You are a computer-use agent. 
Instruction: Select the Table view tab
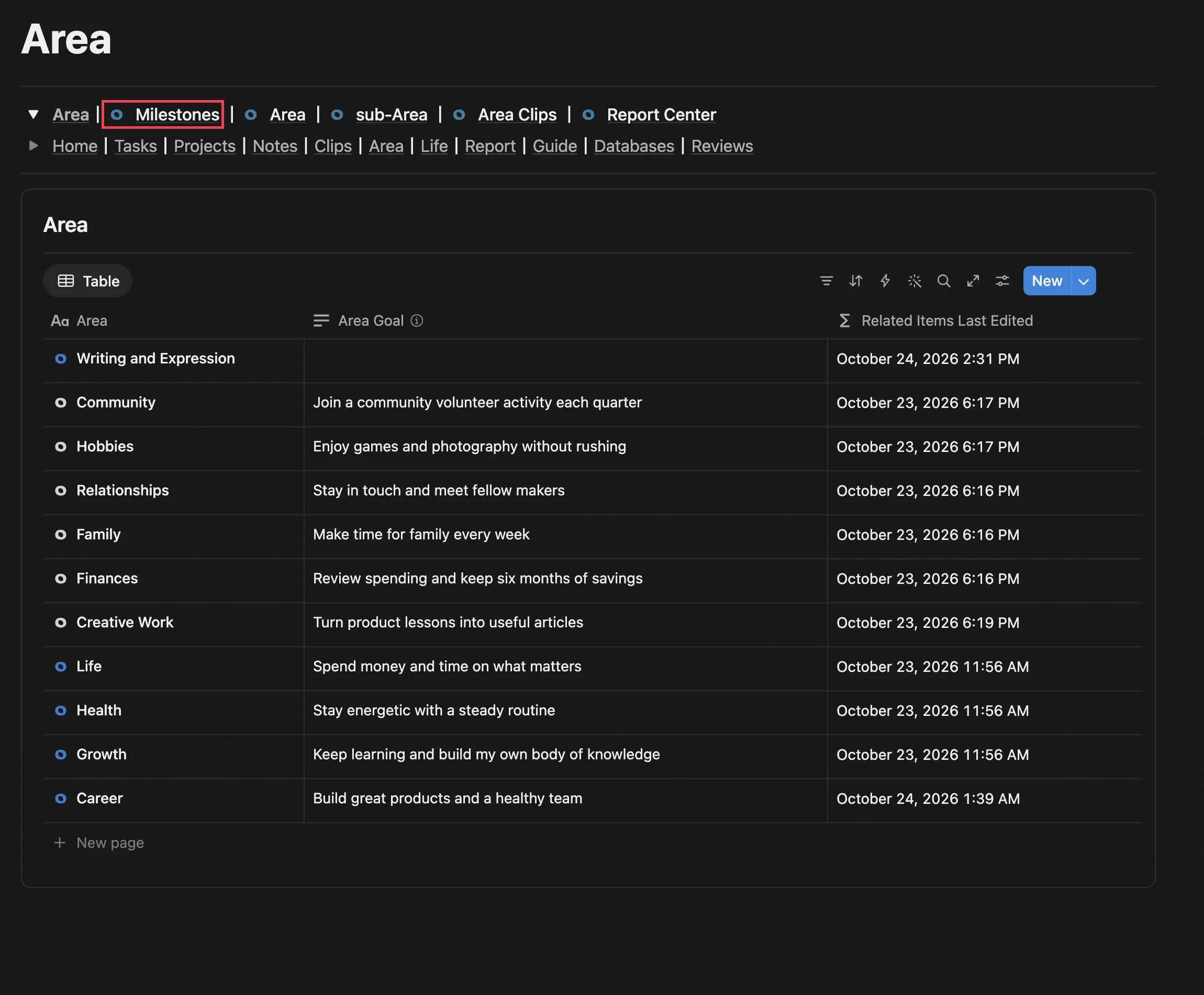click(88, 281)
